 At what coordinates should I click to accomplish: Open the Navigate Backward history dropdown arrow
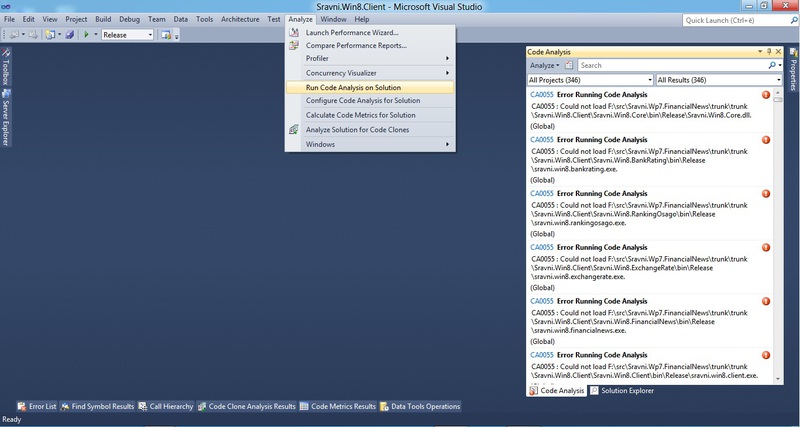[x=23, y=34]
